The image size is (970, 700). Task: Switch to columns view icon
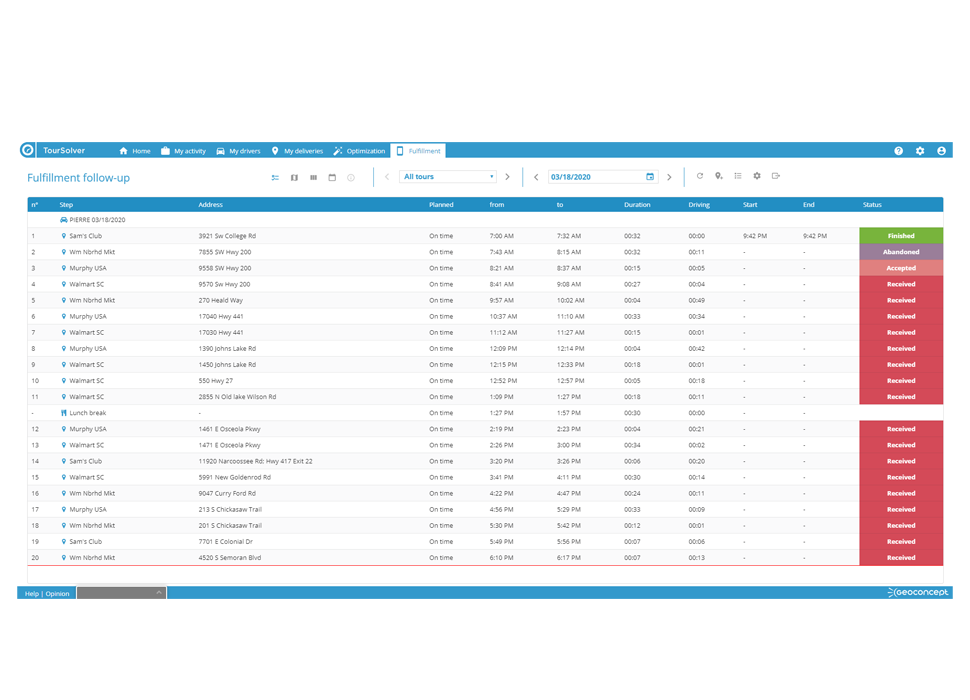click(314, 177)
